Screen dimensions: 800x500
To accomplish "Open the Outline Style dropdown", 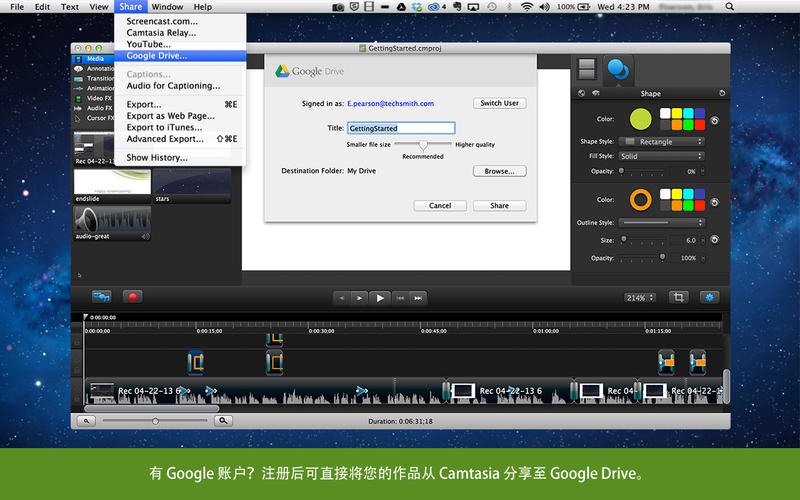I will [661, 222].
